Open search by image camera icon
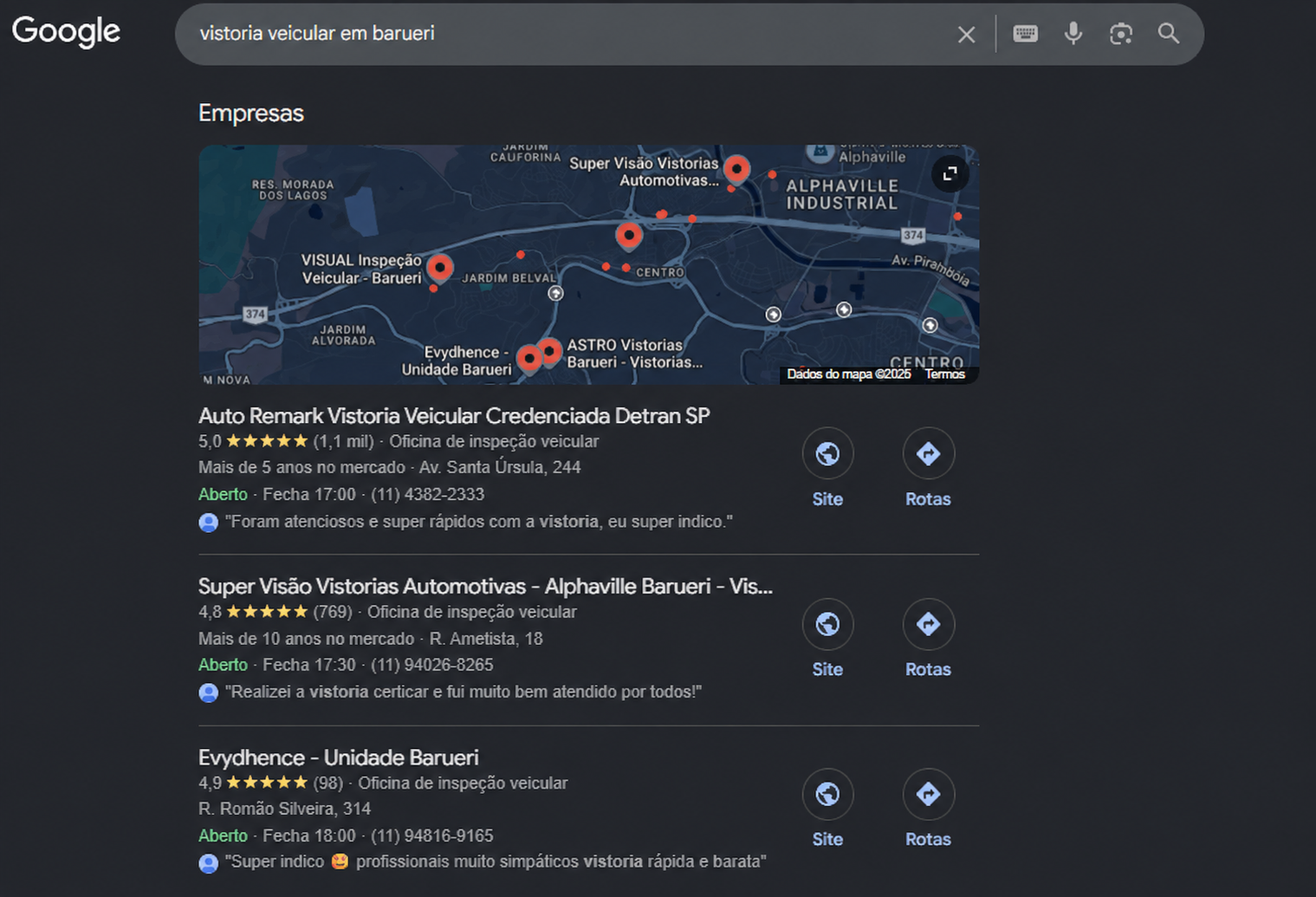The width and height of the screenshot is (1316, 897). click(1121, 34)
